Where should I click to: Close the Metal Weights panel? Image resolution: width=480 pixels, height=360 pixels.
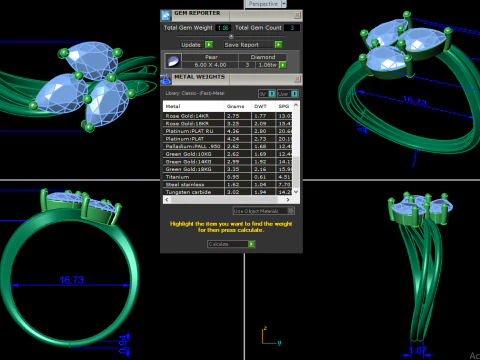[297, 79]
